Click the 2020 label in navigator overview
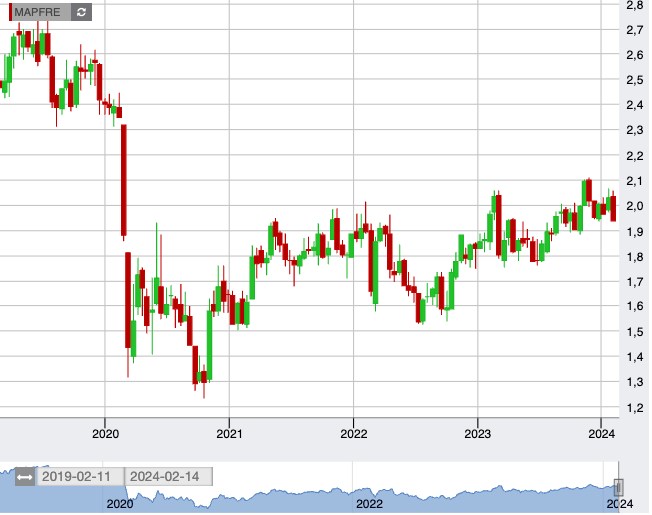 120,505
